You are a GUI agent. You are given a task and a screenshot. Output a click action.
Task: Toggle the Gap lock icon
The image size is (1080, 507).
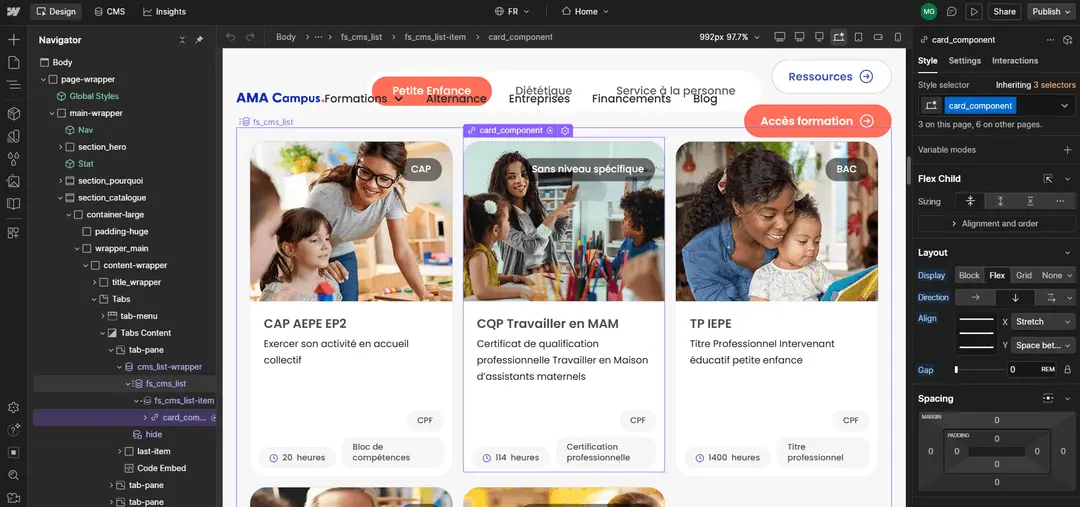[1067, 370]
